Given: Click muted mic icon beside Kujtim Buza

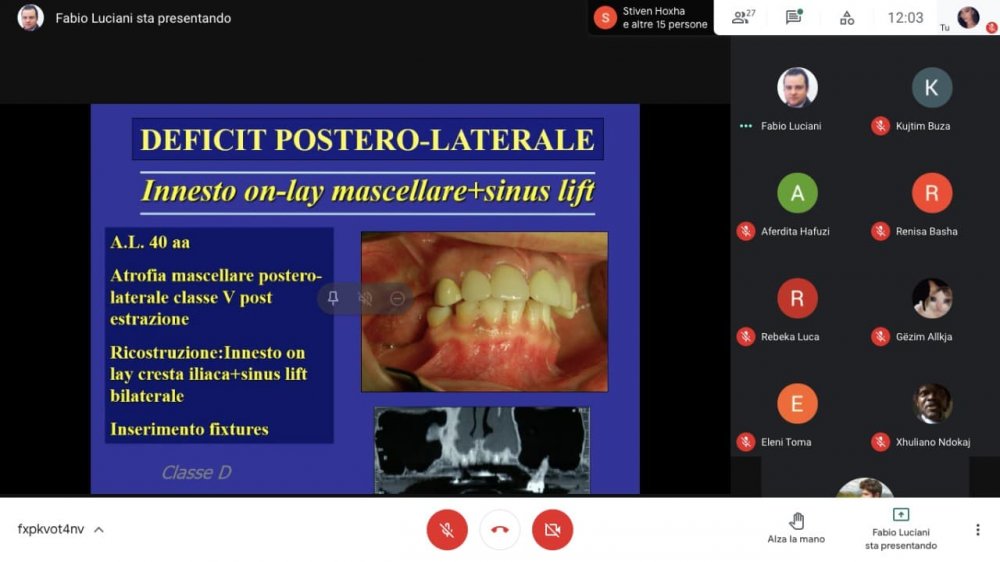Looking at the screenshot, I should tap(880, 126).
